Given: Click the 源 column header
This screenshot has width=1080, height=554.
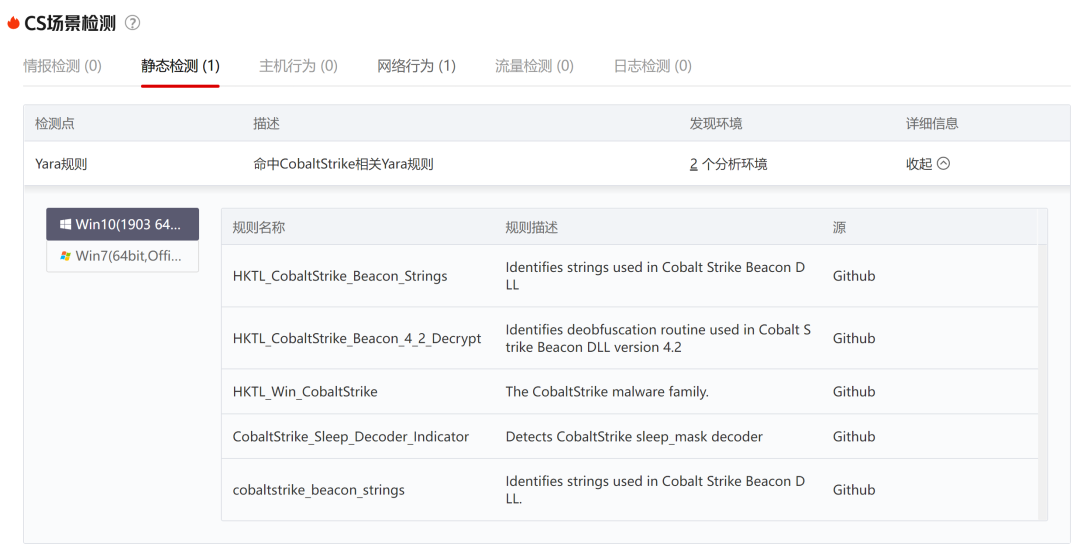Looking at the screenshot, I should 839,227.
